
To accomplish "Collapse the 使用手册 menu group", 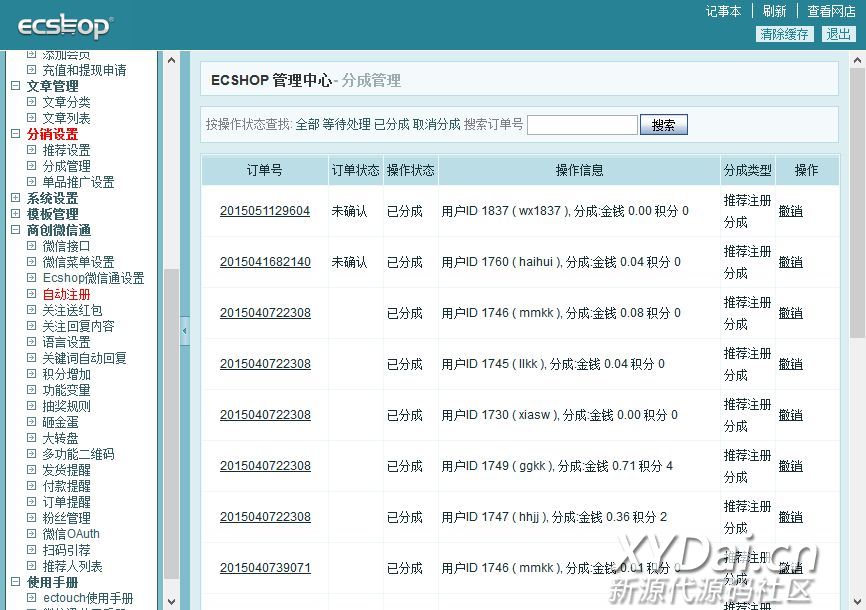I will pyautogui.click(x=15, y=582).
